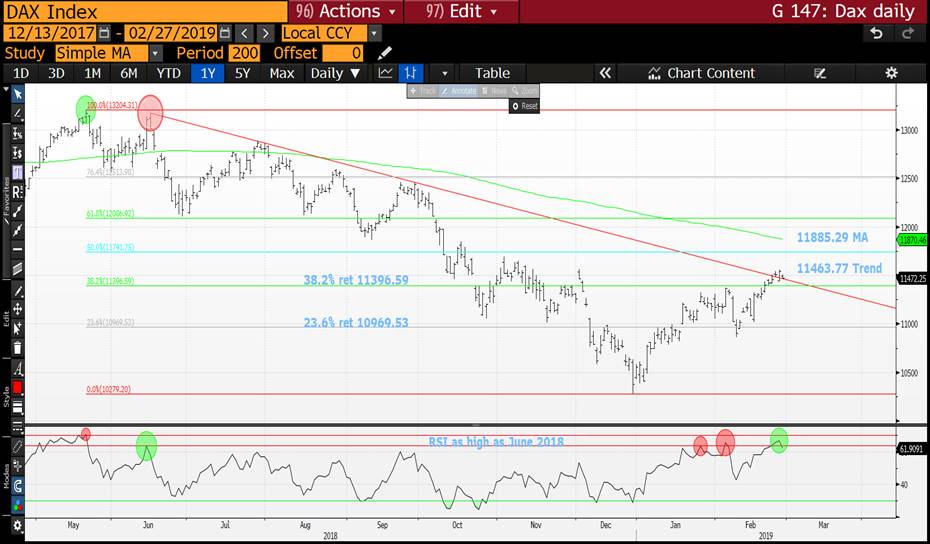Viewport: 930px width, 544px height.
Task: Shift date range forward with right arrow
Action: (x=265, y=33)
